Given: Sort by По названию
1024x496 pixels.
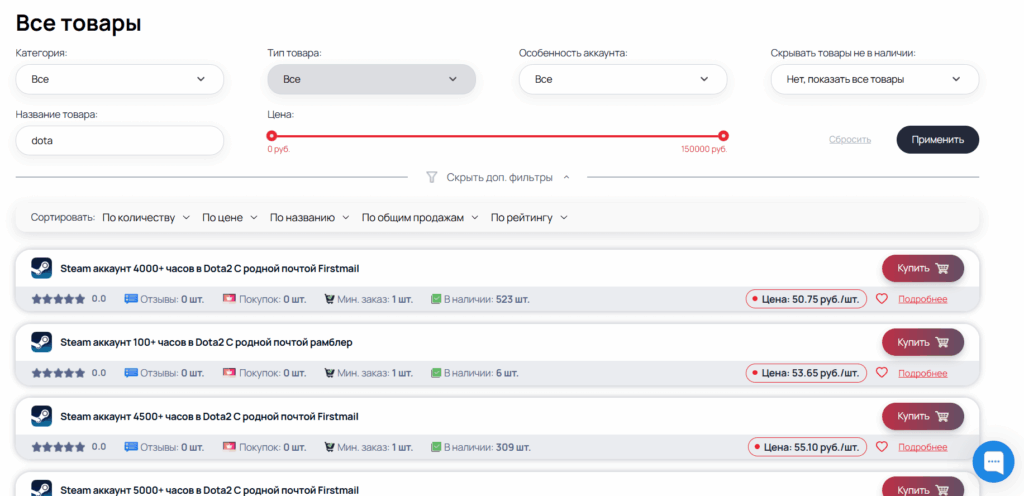Looking at the screenshot, I should 310,217.
